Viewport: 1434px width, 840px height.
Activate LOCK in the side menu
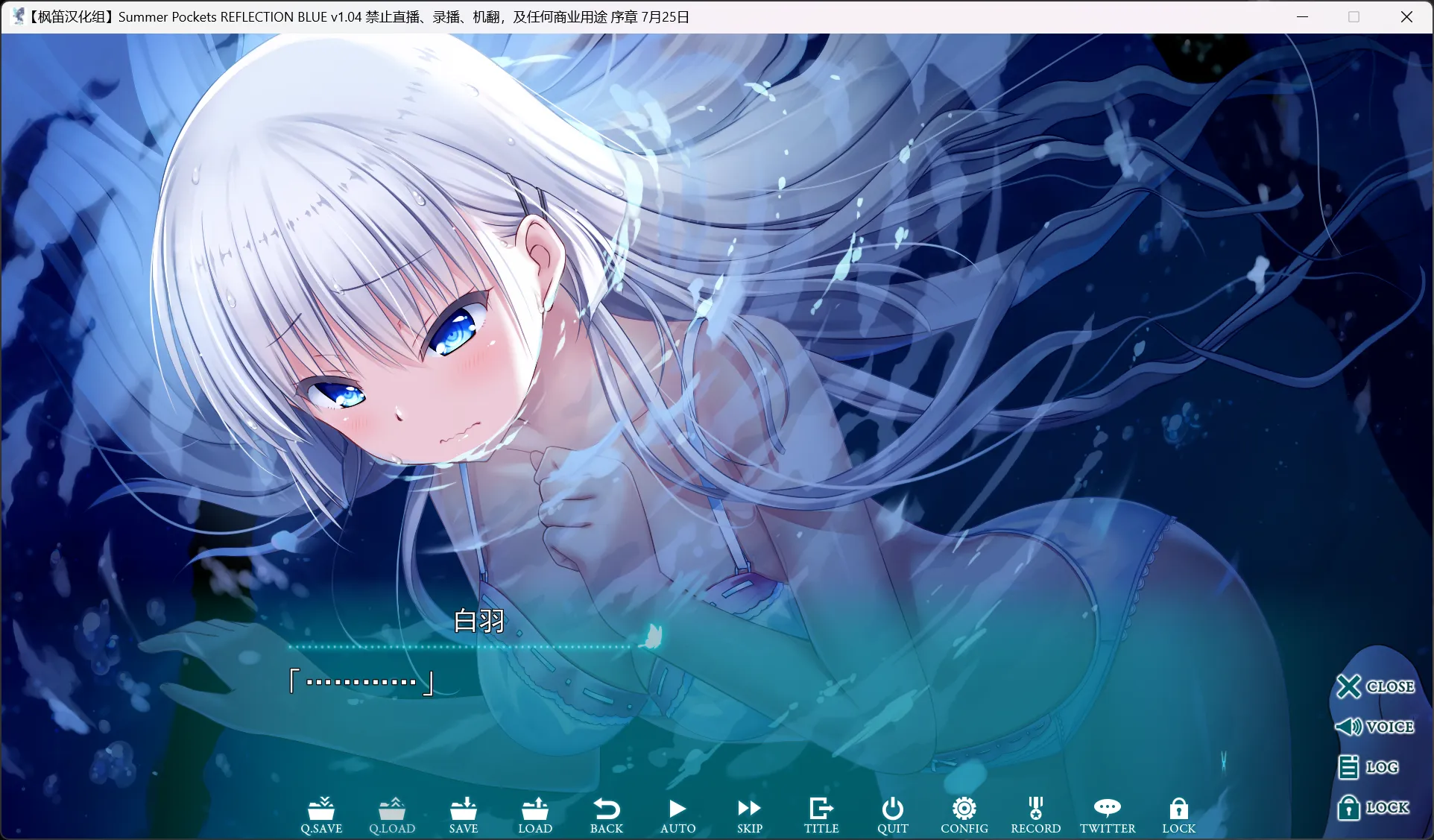tap(1374, 807)
